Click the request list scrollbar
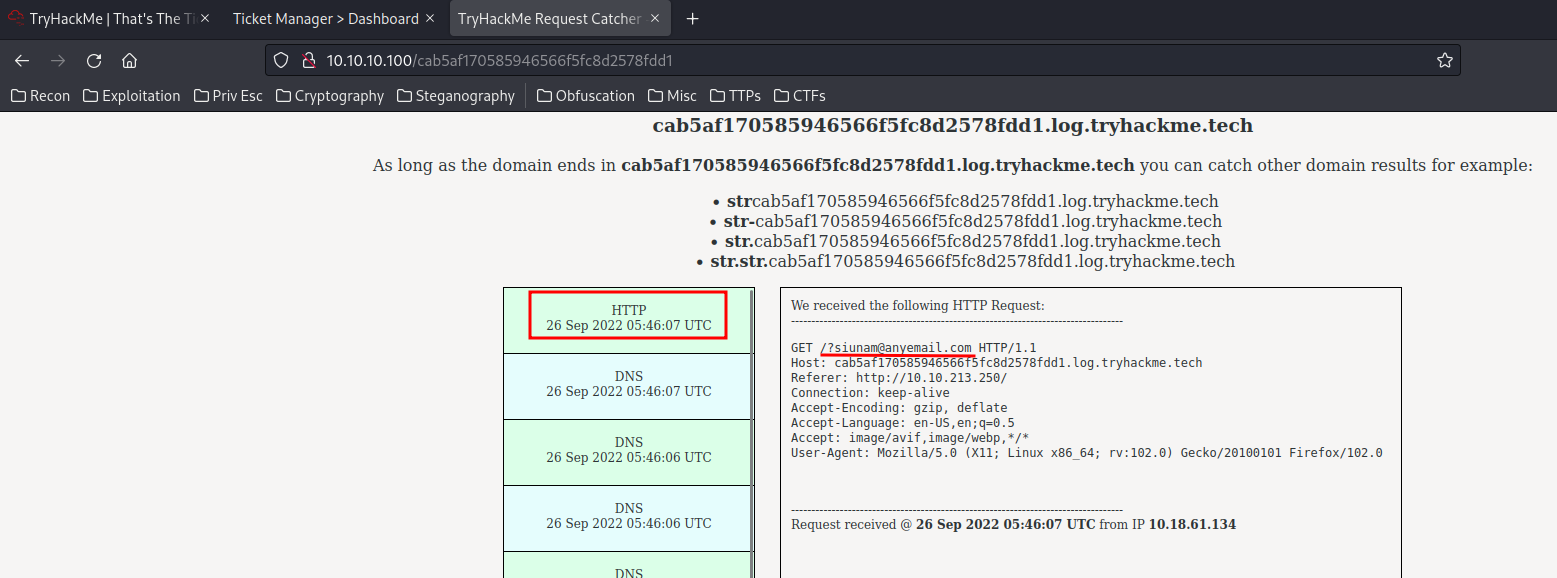Viewport: 1557px width, 578px height. pyautogui.click(x=753, y=433)
